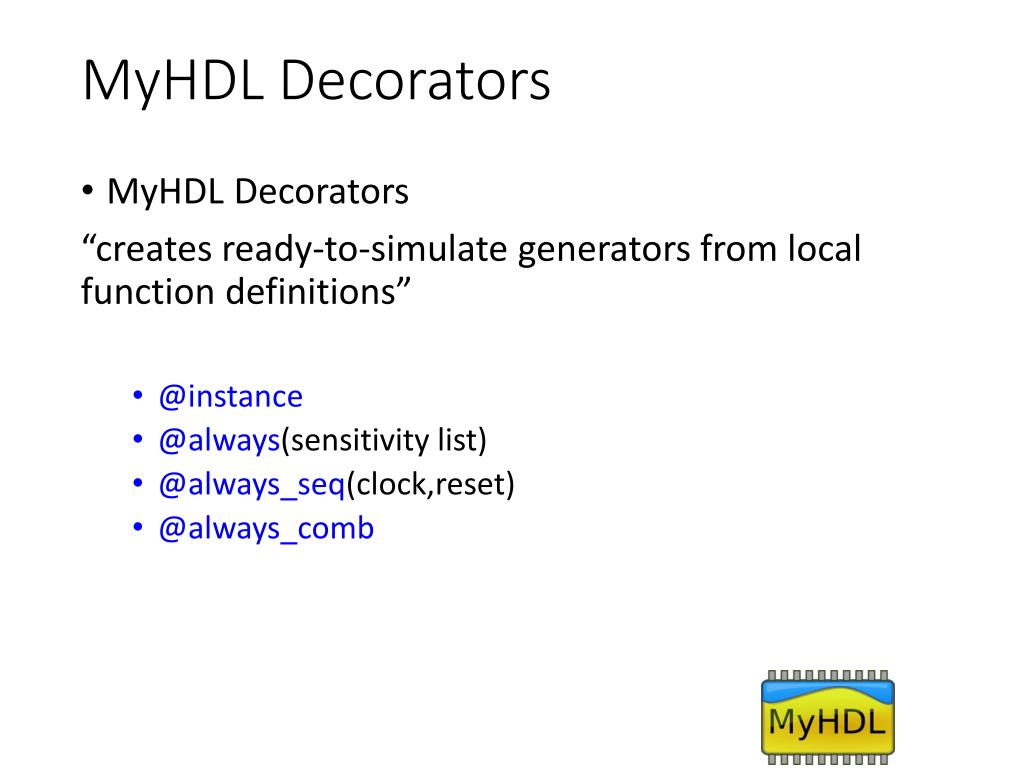Select the "MyHDL Decorators" bullet text
This screenshot has height=768, width=1024.
tap(257, 192)
